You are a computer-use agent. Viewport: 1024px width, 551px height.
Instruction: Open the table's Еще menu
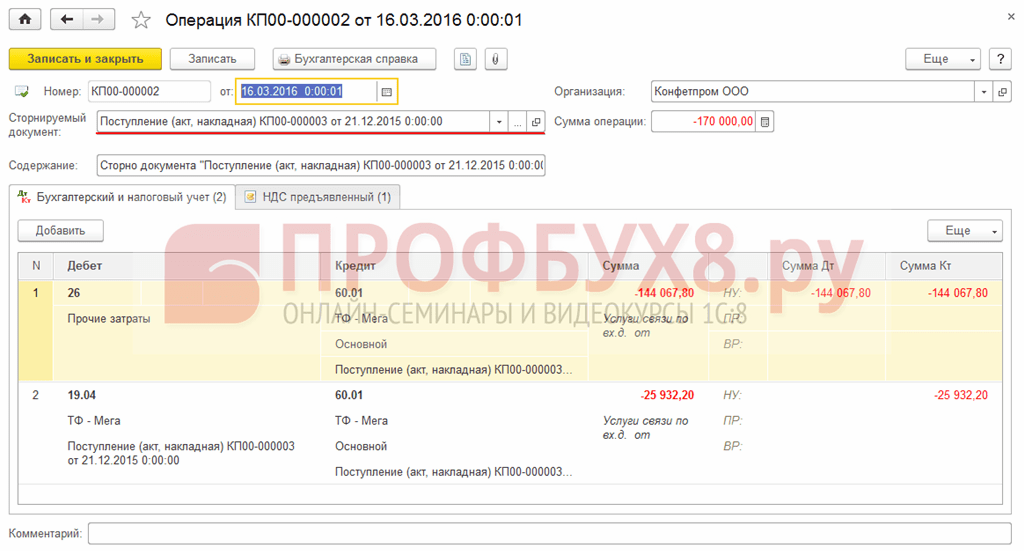[965, 230]
